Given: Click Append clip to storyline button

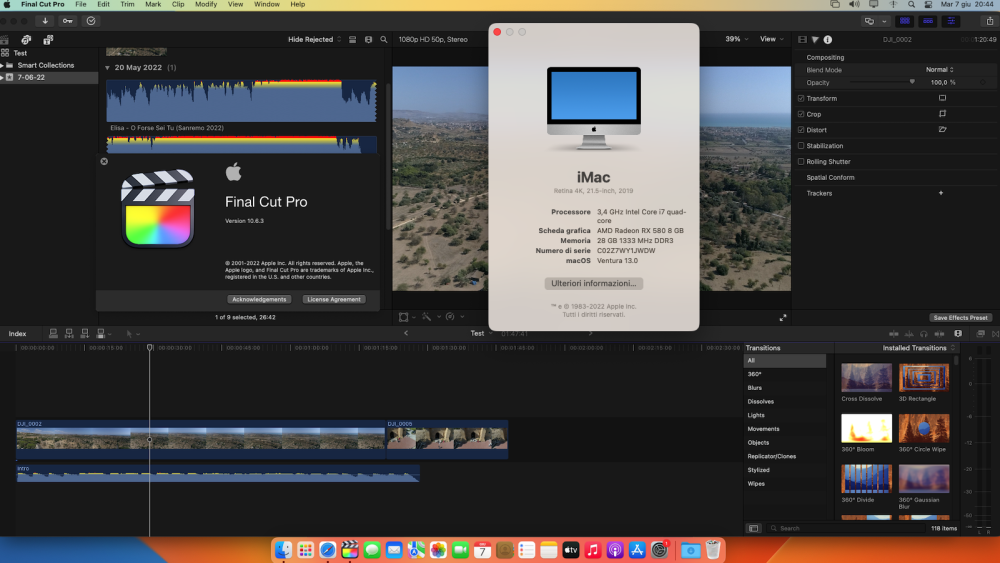Looking at the screenshot, I should tap(85, 333).
